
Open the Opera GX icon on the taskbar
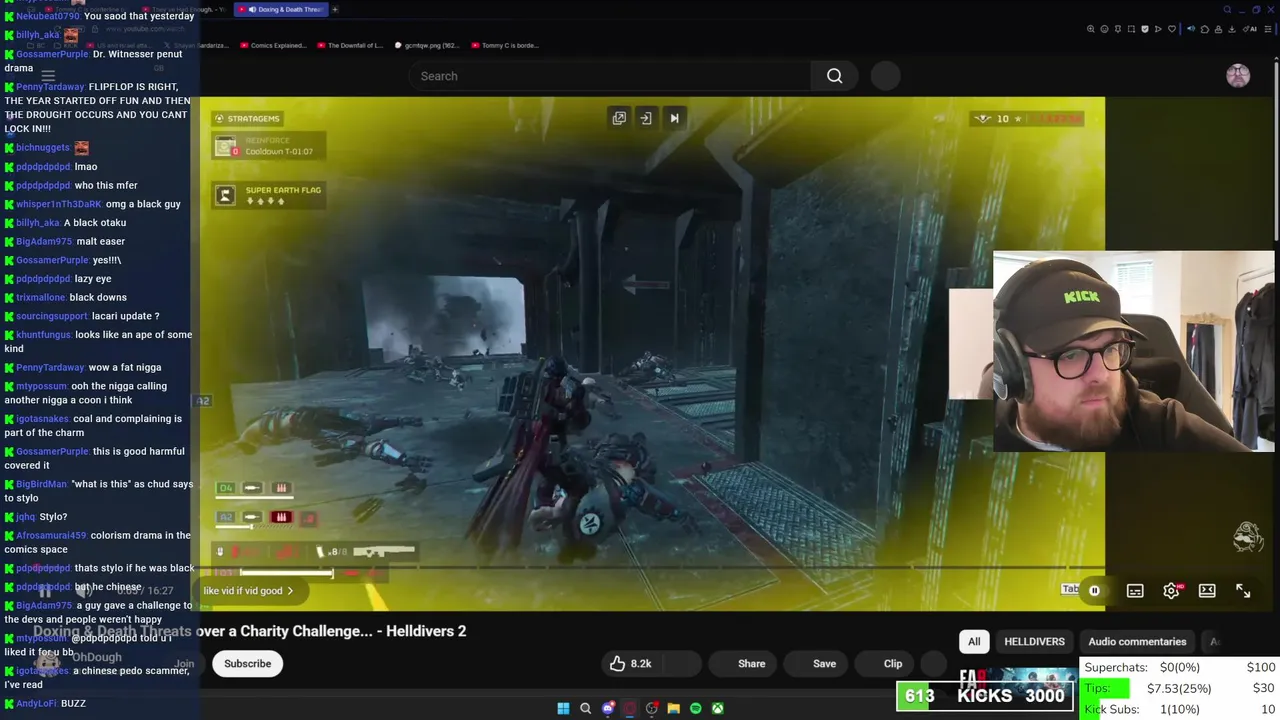click(x=630, y=709)
